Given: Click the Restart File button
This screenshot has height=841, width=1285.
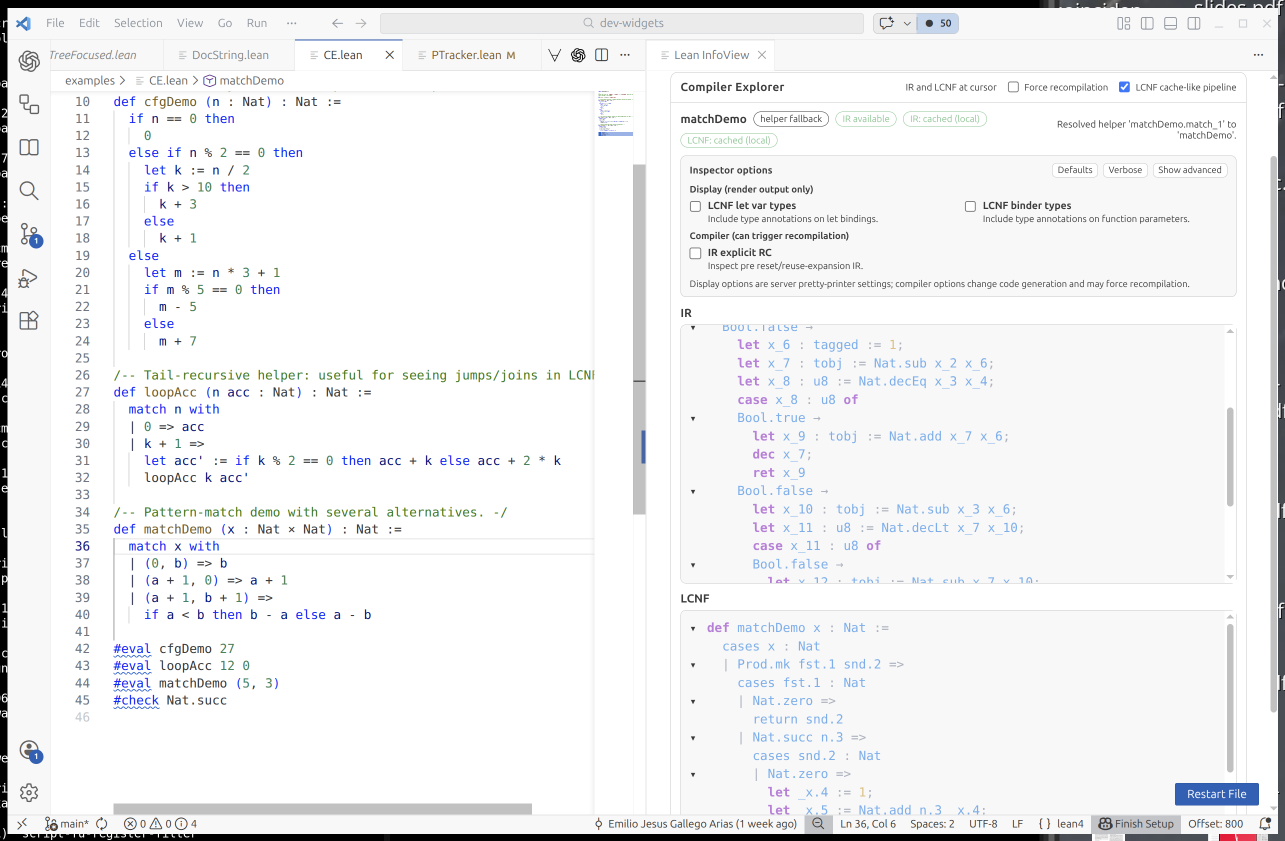Looking at the screenshot, I should click(x=1216, y=794).
